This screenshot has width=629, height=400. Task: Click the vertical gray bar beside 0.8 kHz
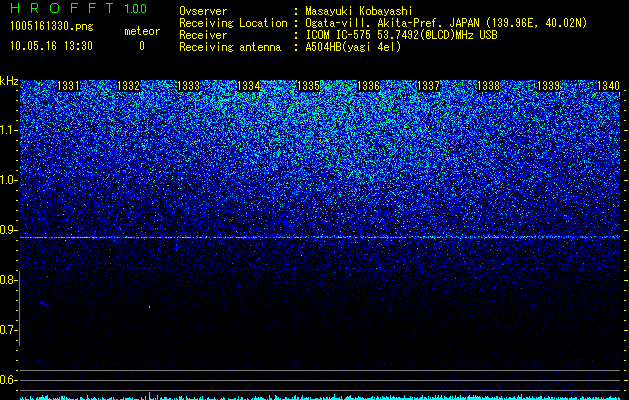coord(19,308)
